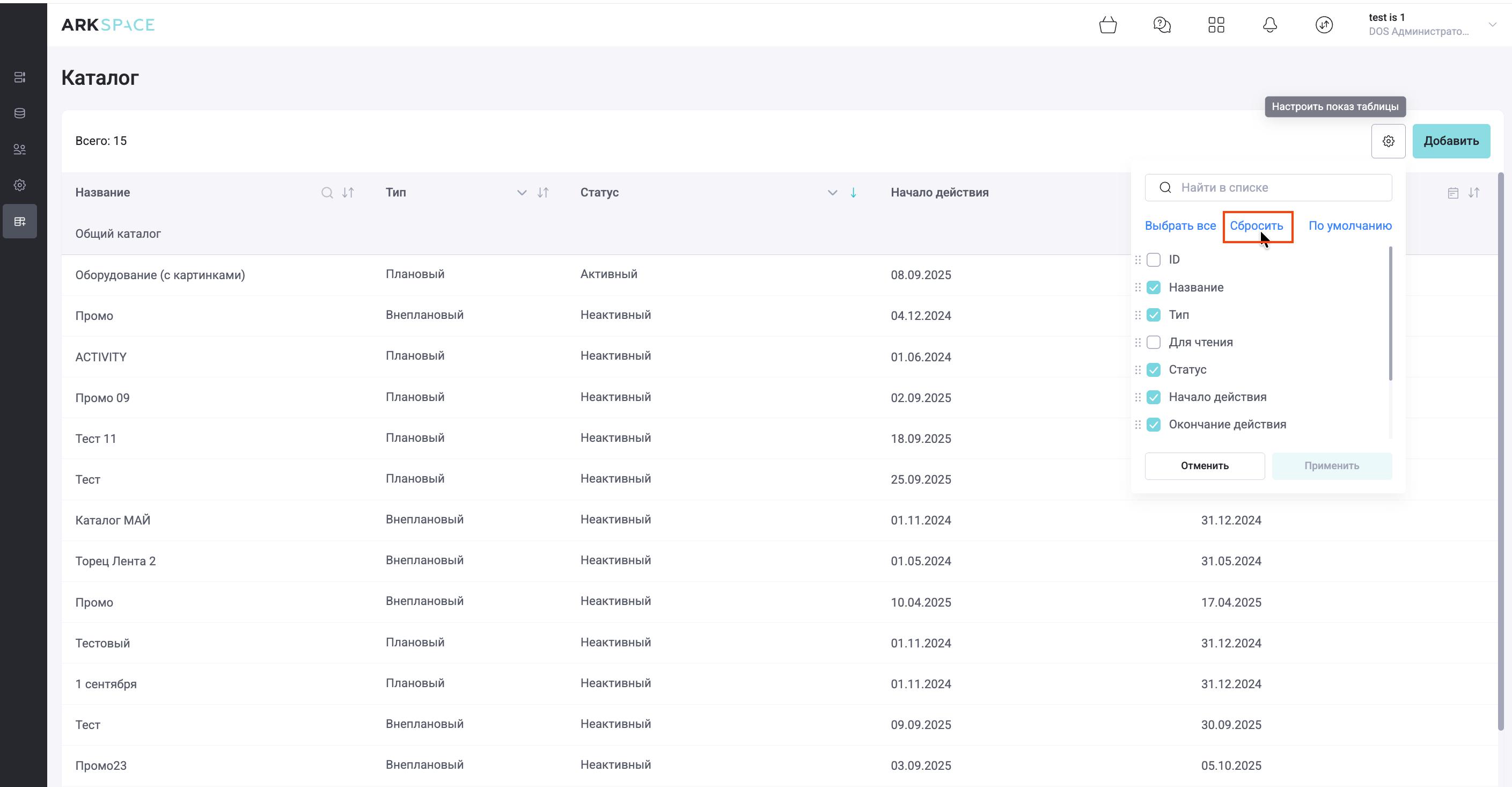Uncheck the Статус column checkbox

pyautogui.click(x=1154, y=370)
